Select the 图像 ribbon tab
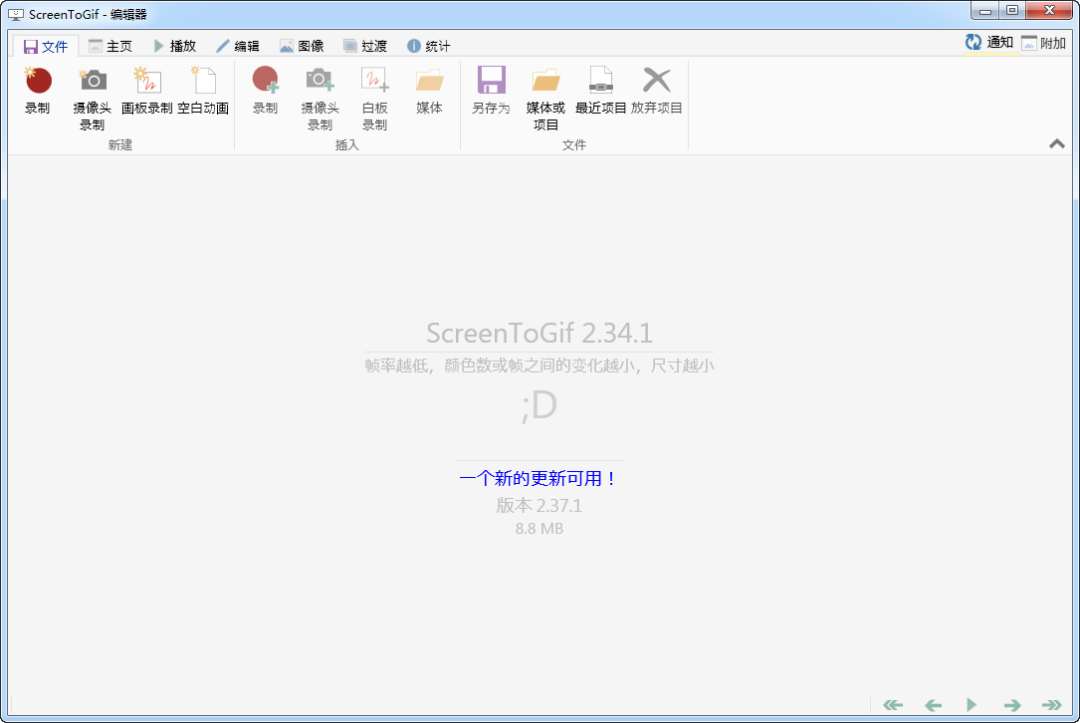This screenshot has width=1080, height=723. (x=302, y=46)
